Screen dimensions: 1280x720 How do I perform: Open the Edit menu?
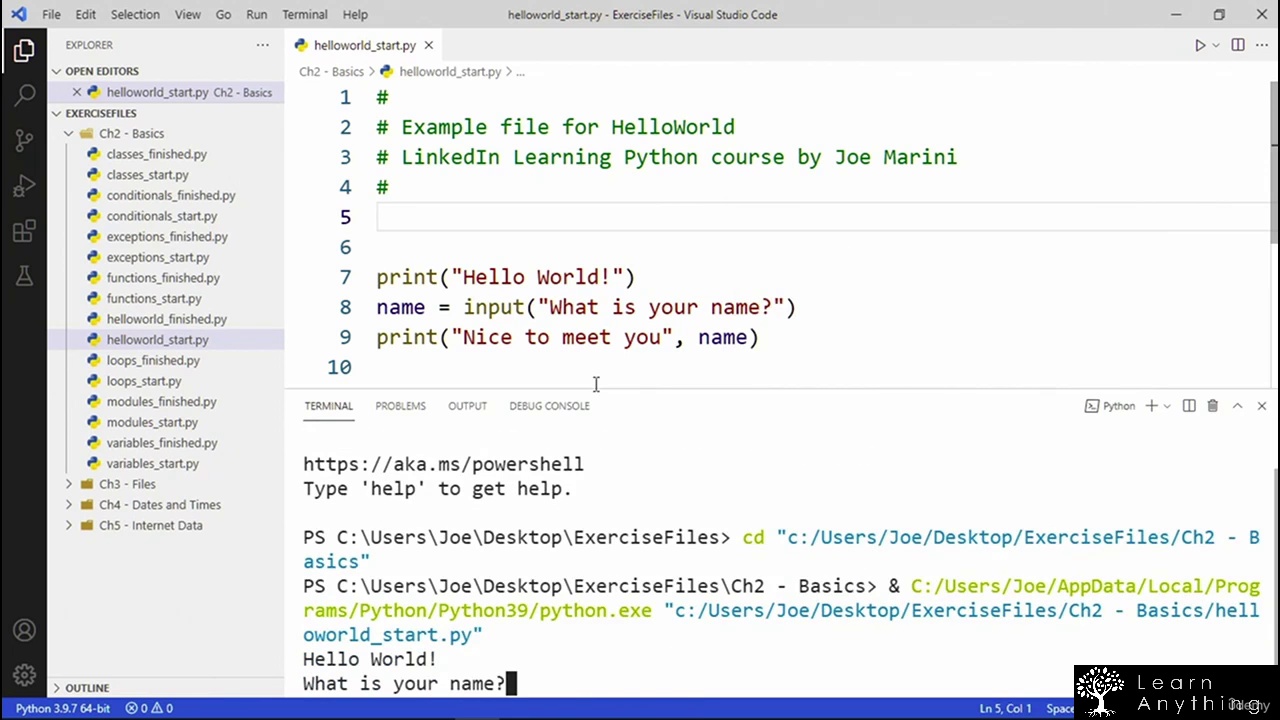click(x=86, y=14)
